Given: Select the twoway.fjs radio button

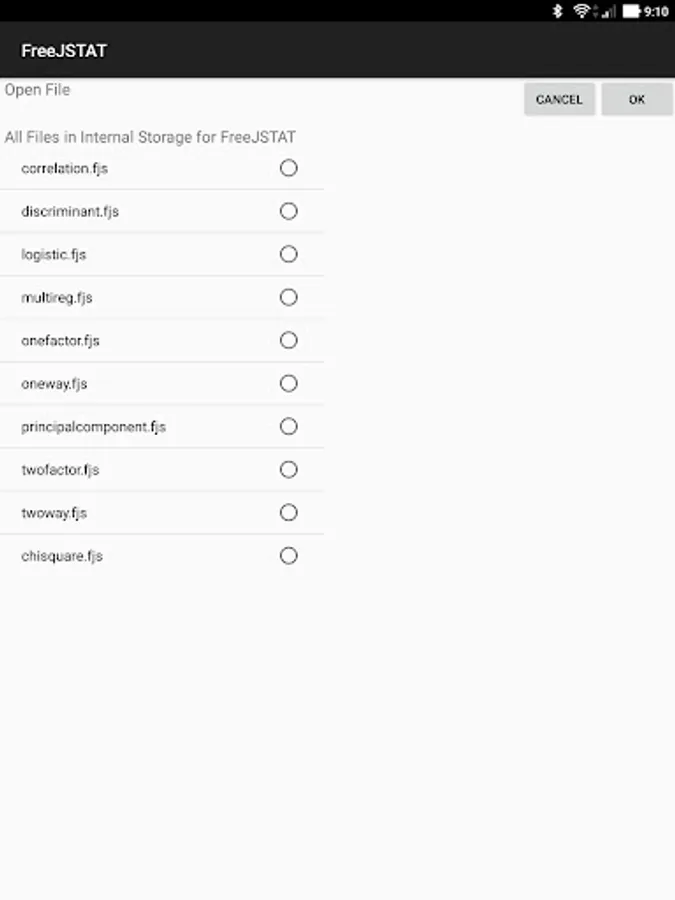Looking at the screenshot, I should [288, 512].
